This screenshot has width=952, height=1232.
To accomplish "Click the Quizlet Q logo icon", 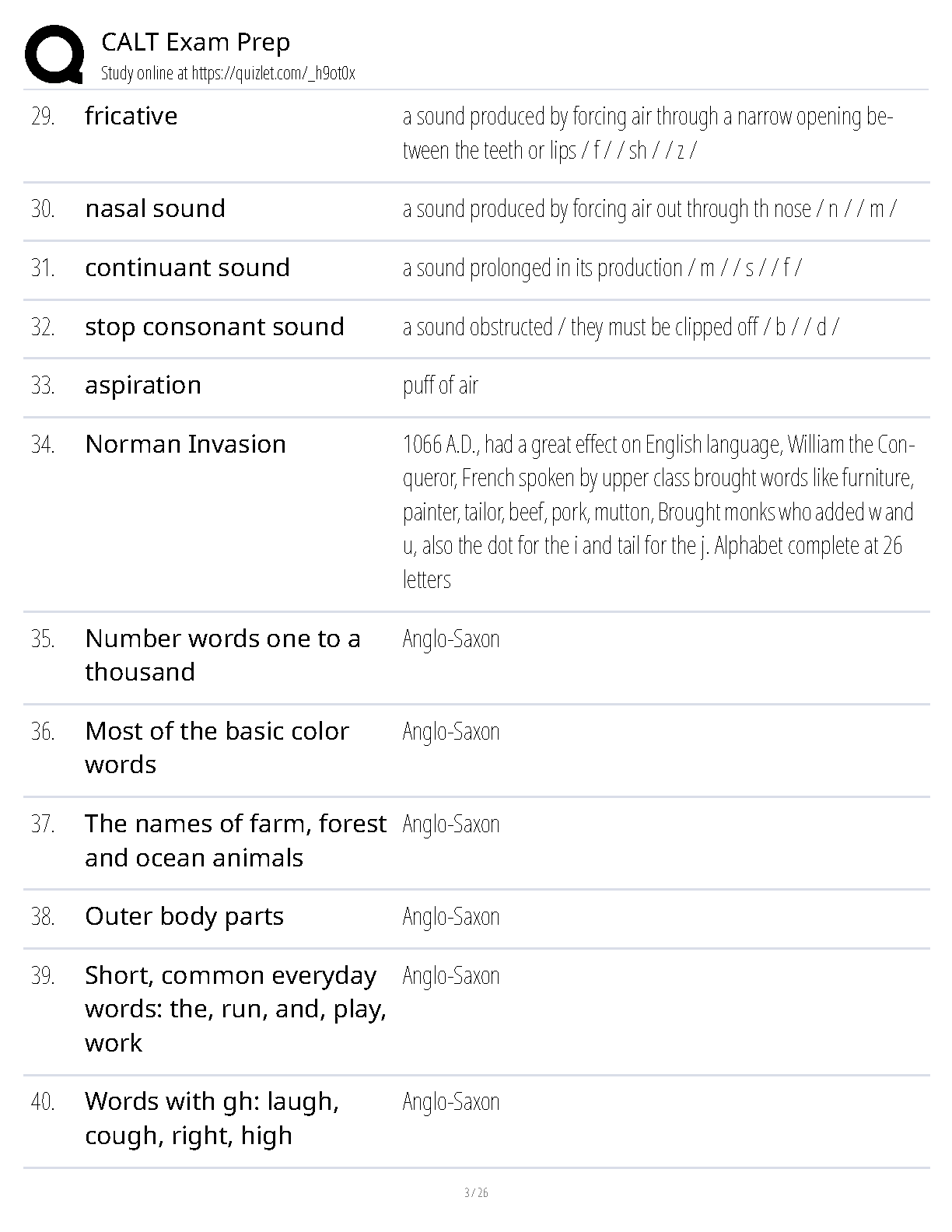I will point(54,54).
